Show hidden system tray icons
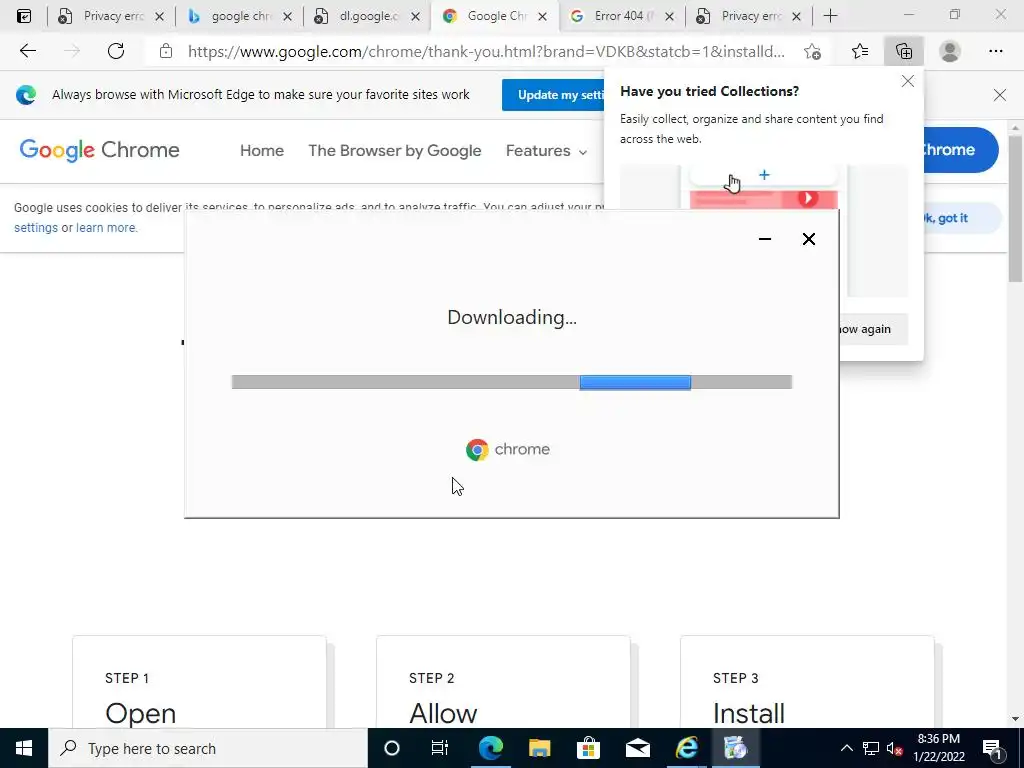 click(846, 748)
